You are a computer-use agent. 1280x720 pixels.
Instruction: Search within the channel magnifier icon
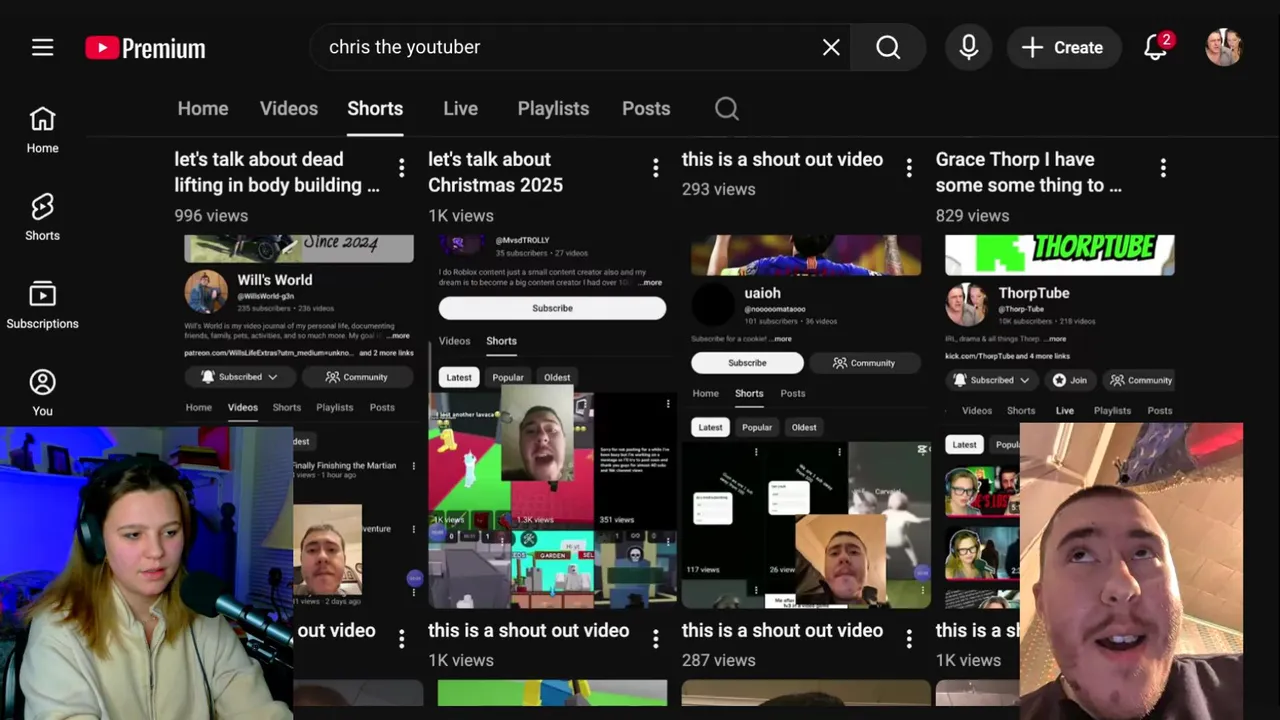click(x=727, y=108)
